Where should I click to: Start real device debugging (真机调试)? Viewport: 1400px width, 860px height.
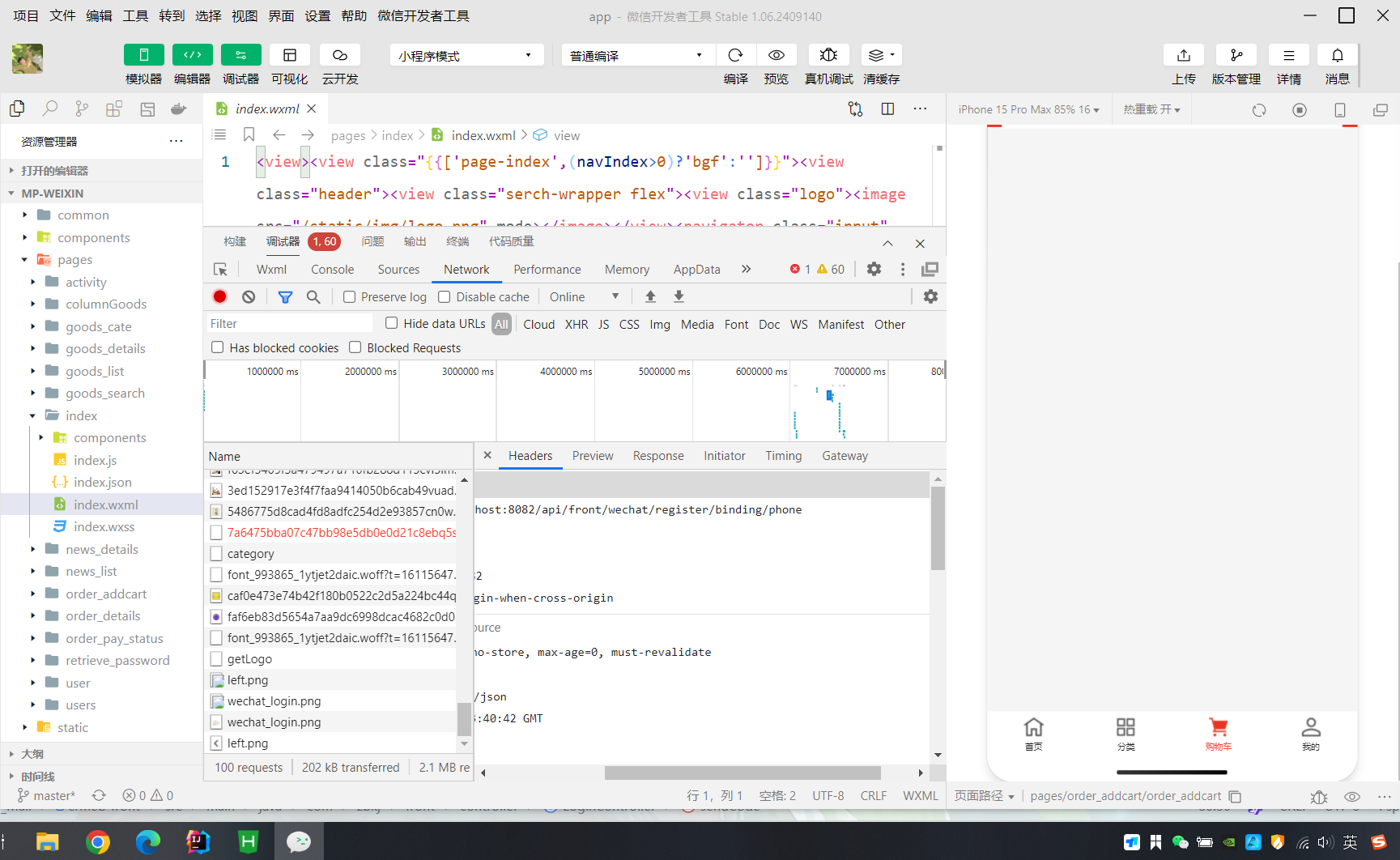pos(828,54)
